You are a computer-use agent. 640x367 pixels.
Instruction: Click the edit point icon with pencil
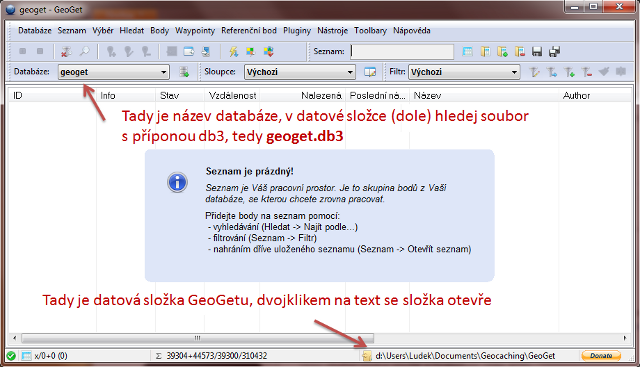coord(129,51)
